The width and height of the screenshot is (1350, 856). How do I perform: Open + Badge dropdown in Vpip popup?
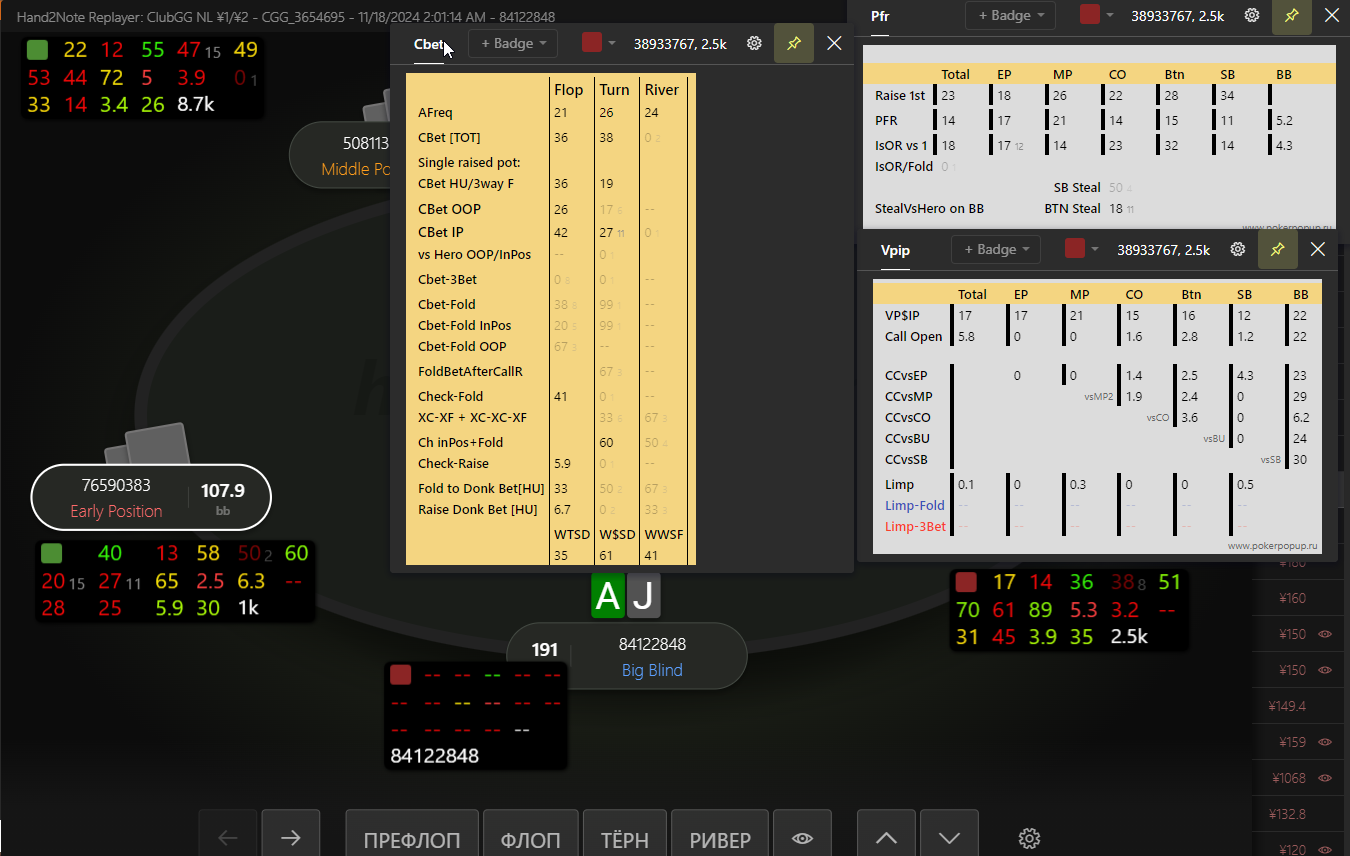point(996,249)
